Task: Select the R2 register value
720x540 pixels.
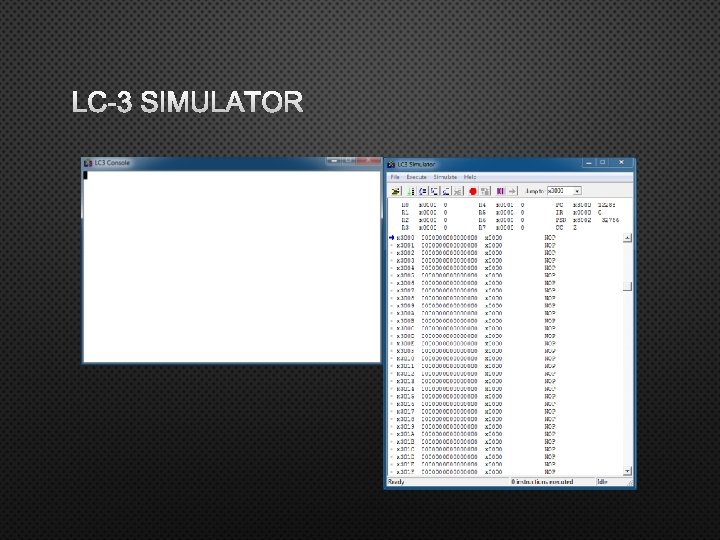Action: [x=428, y=220]
